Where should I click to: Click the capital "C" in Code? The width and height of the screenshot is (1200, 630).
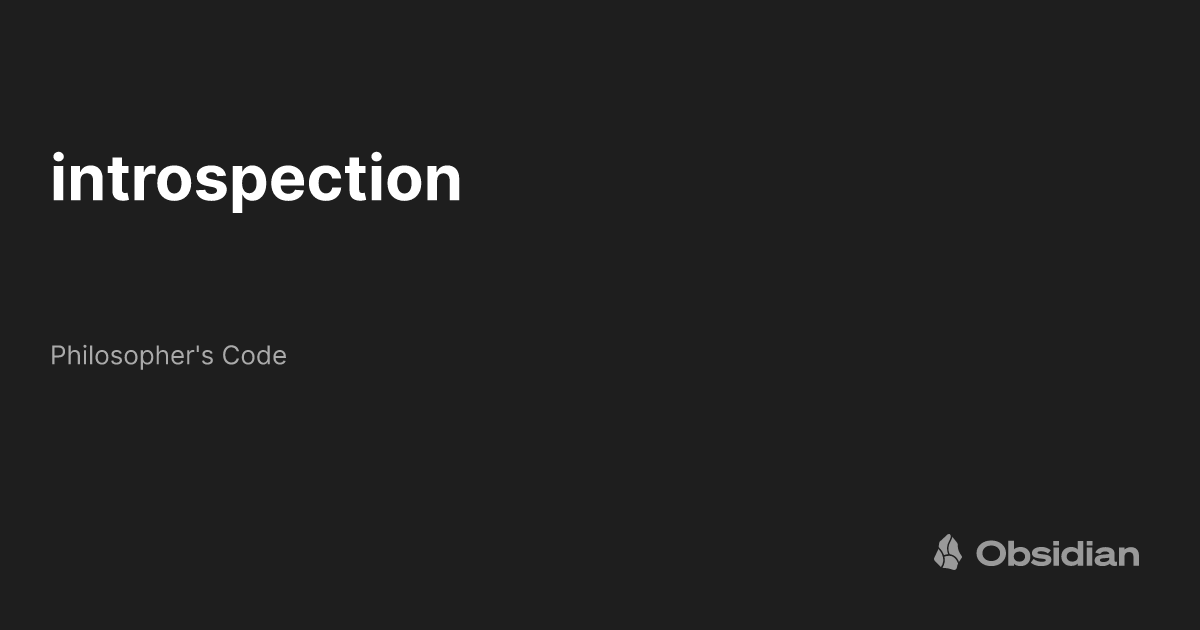click(x=231, y=356)
